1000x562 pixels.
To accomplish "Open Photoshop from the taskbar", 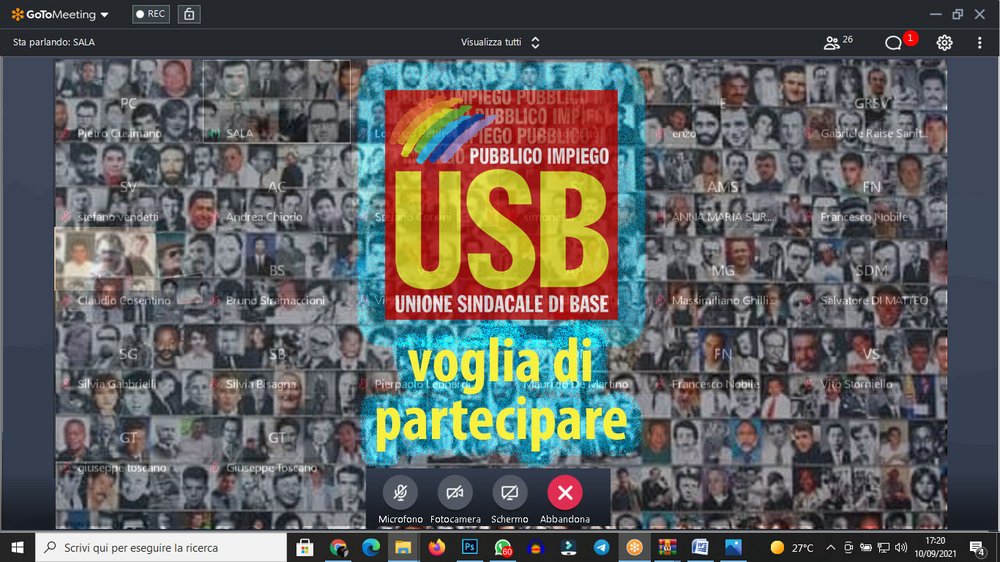I will click(x=470, y=547).
